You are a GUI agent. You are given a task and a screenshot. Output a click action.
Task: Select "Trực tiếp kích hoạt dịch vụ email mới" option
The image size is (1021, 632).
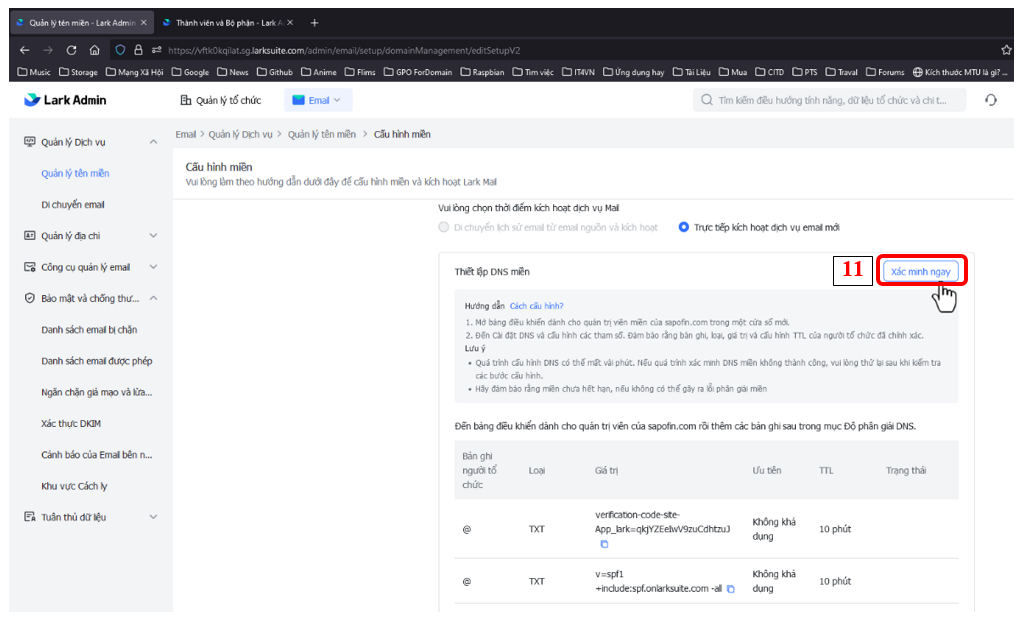[685, 227]
